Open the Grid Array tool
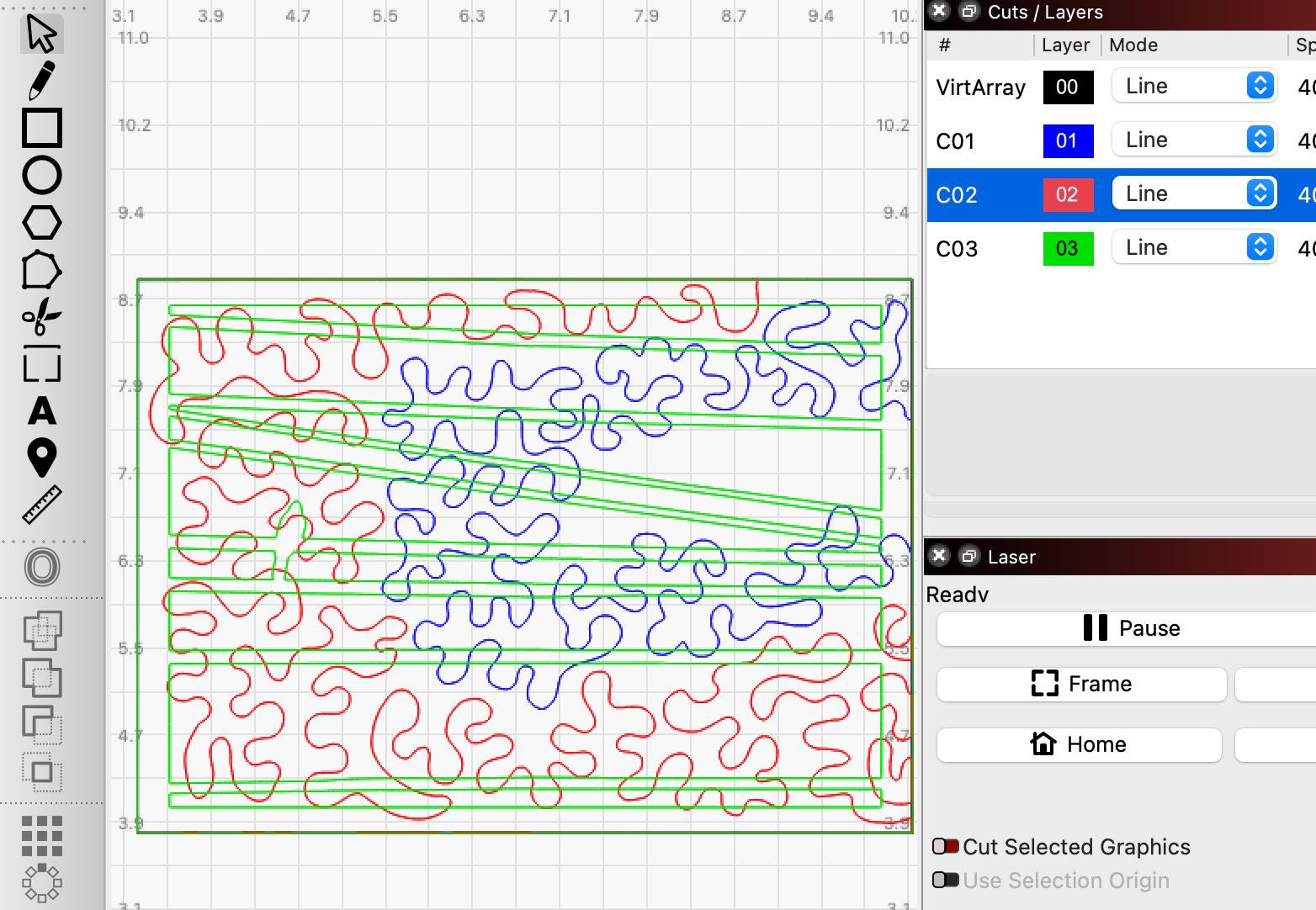This screenshot has width=1316, height=910. pos(41,836)
